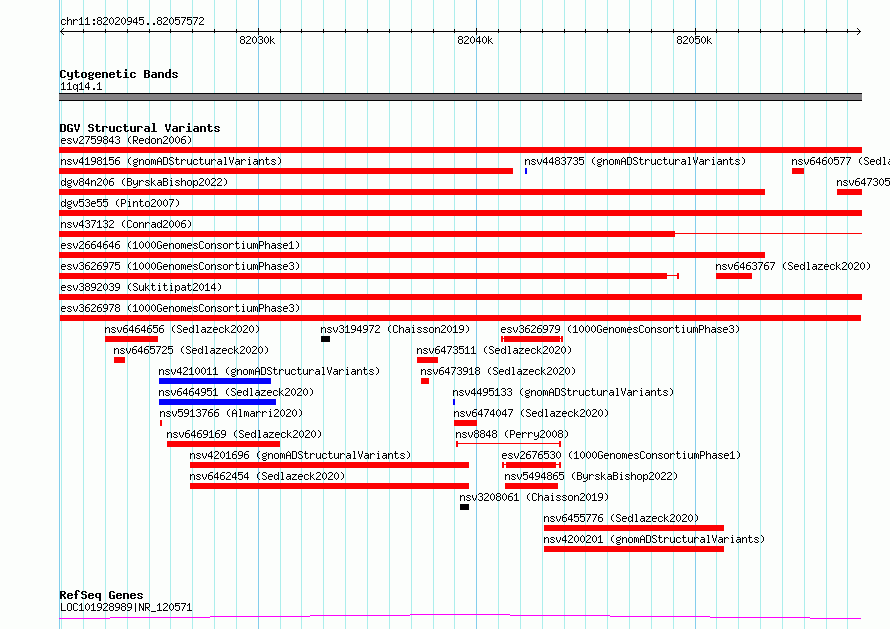Viewport: 890px width, 629px height.
Task: Select the nsv6474047 (Sedlazeck2020) label
Action: 531,413
